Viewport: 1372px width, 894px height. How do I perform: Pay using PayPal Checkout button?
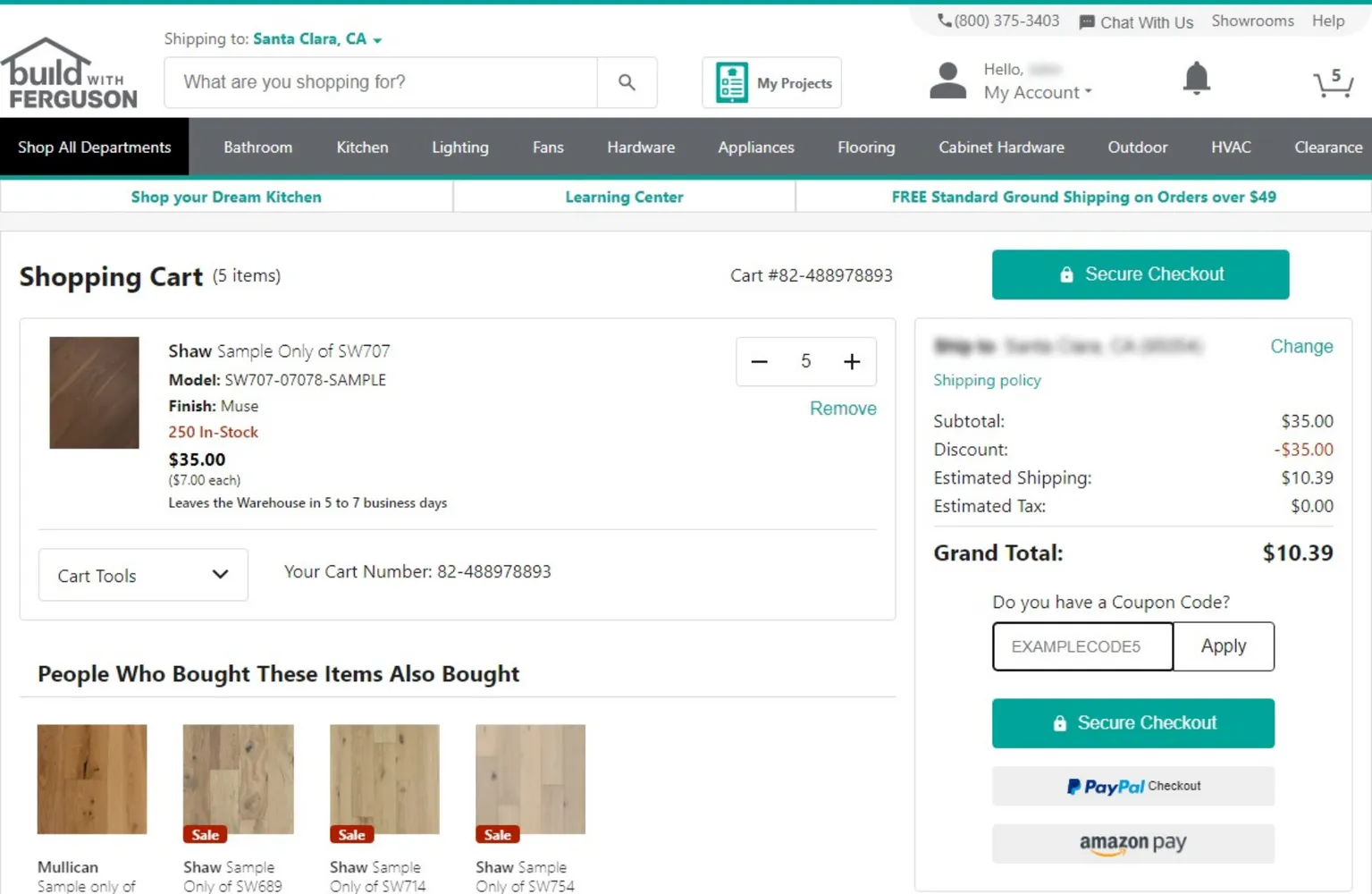pyautogui.click(x=1132, y=787)
